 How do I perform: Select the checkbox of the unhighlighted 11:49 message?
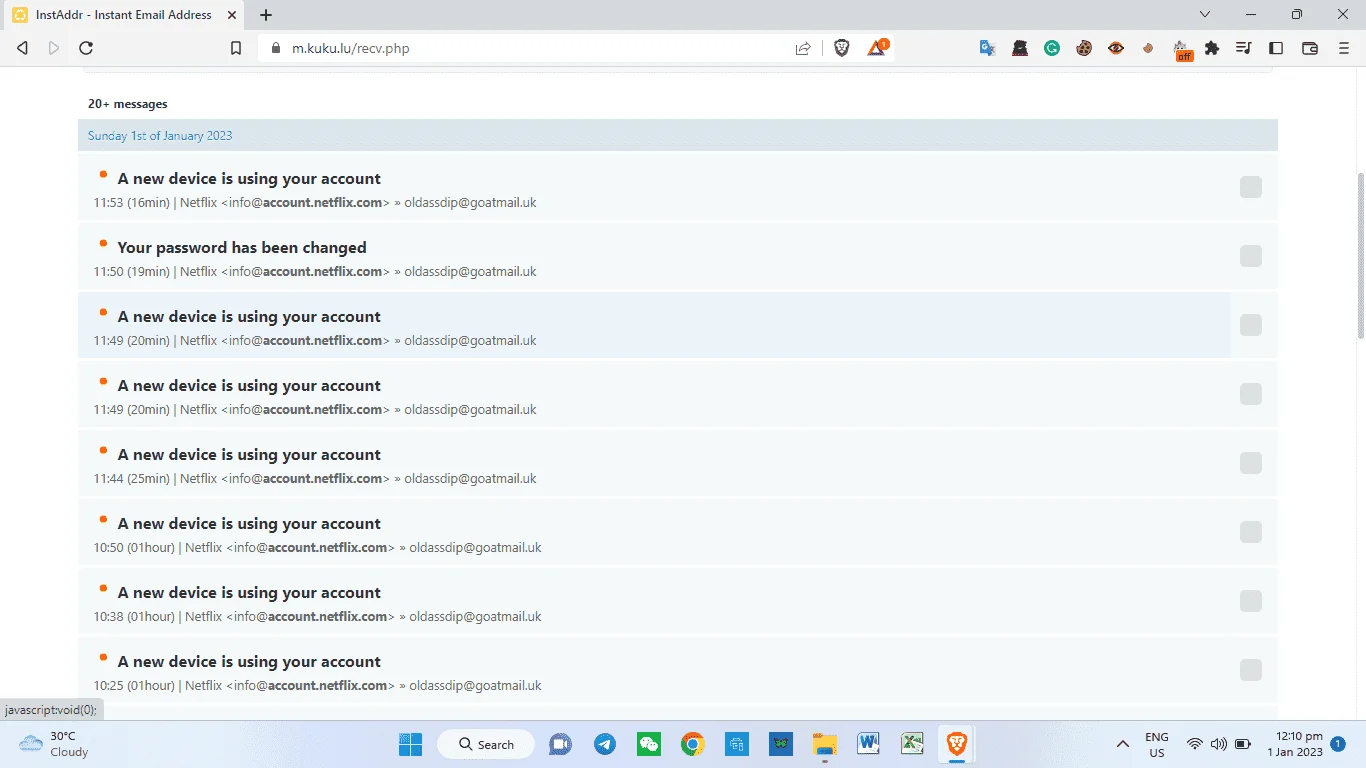1251,394
